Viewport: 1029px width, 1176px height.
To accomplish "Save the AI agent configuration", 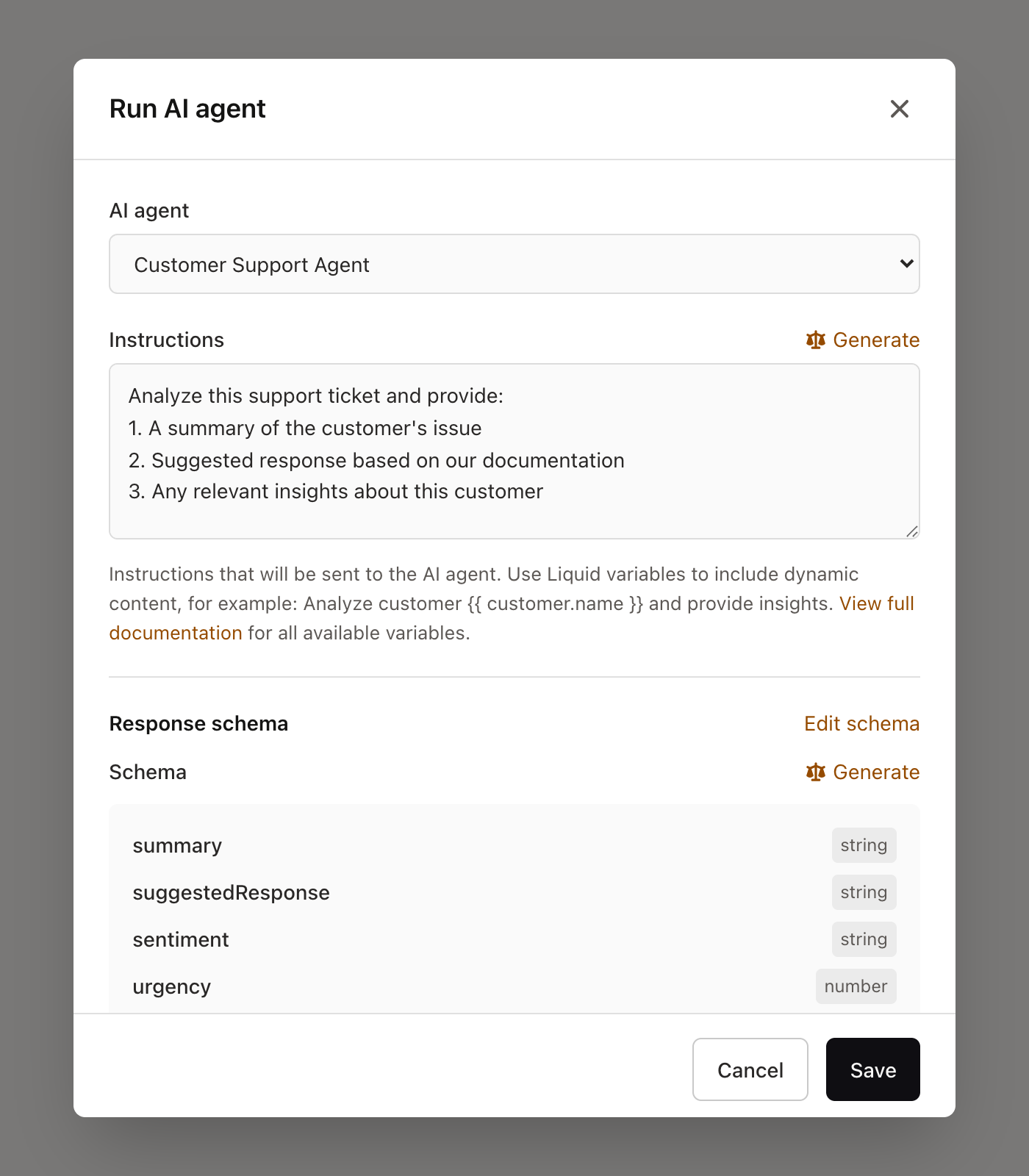I will tap(872, 1069).
